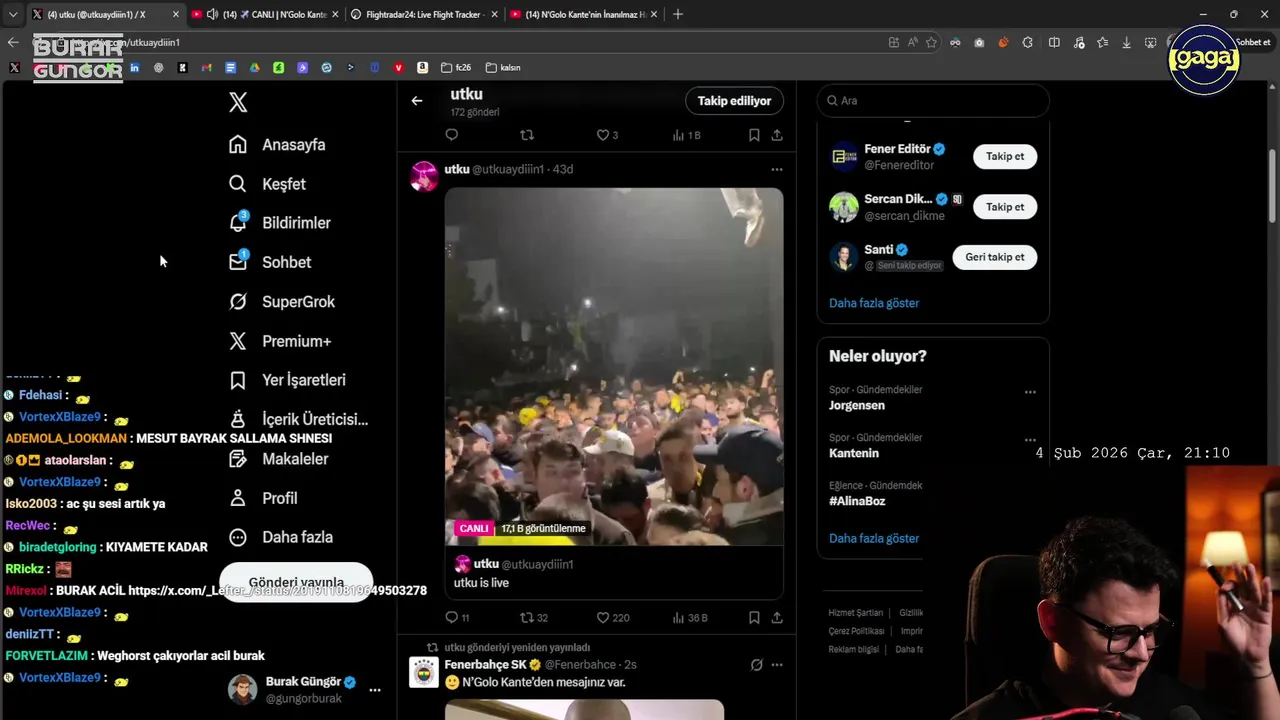Focus the Ara search field

point(933,101)
